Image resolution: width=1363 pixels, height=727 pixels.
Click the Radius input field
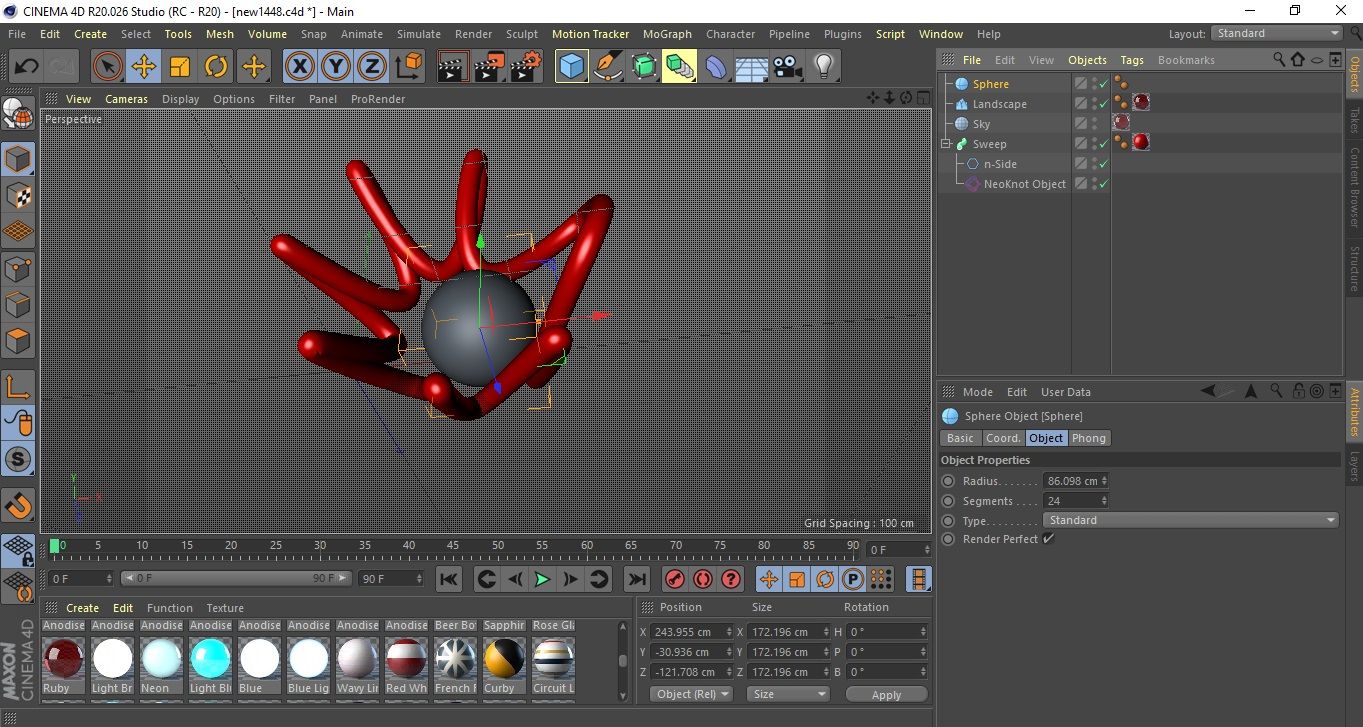pyautogui.click(x=1071, y=481)
